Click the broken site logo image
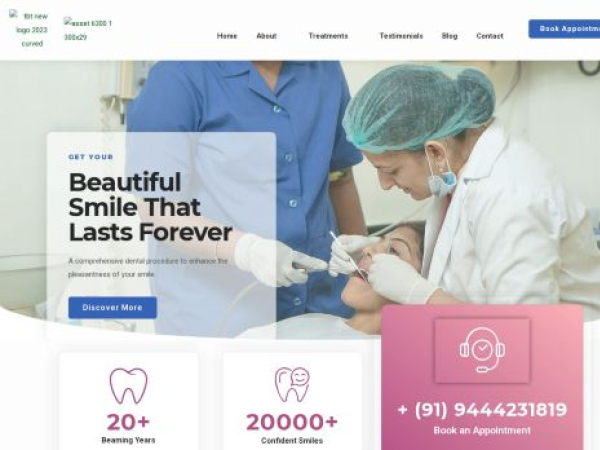600x450 pixels. (x=30, y=30)
